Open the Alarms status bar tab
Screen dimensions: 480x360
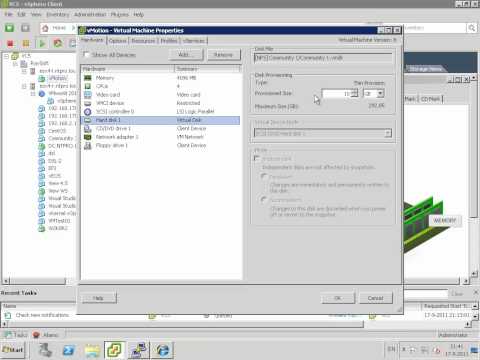coord(46,335)
